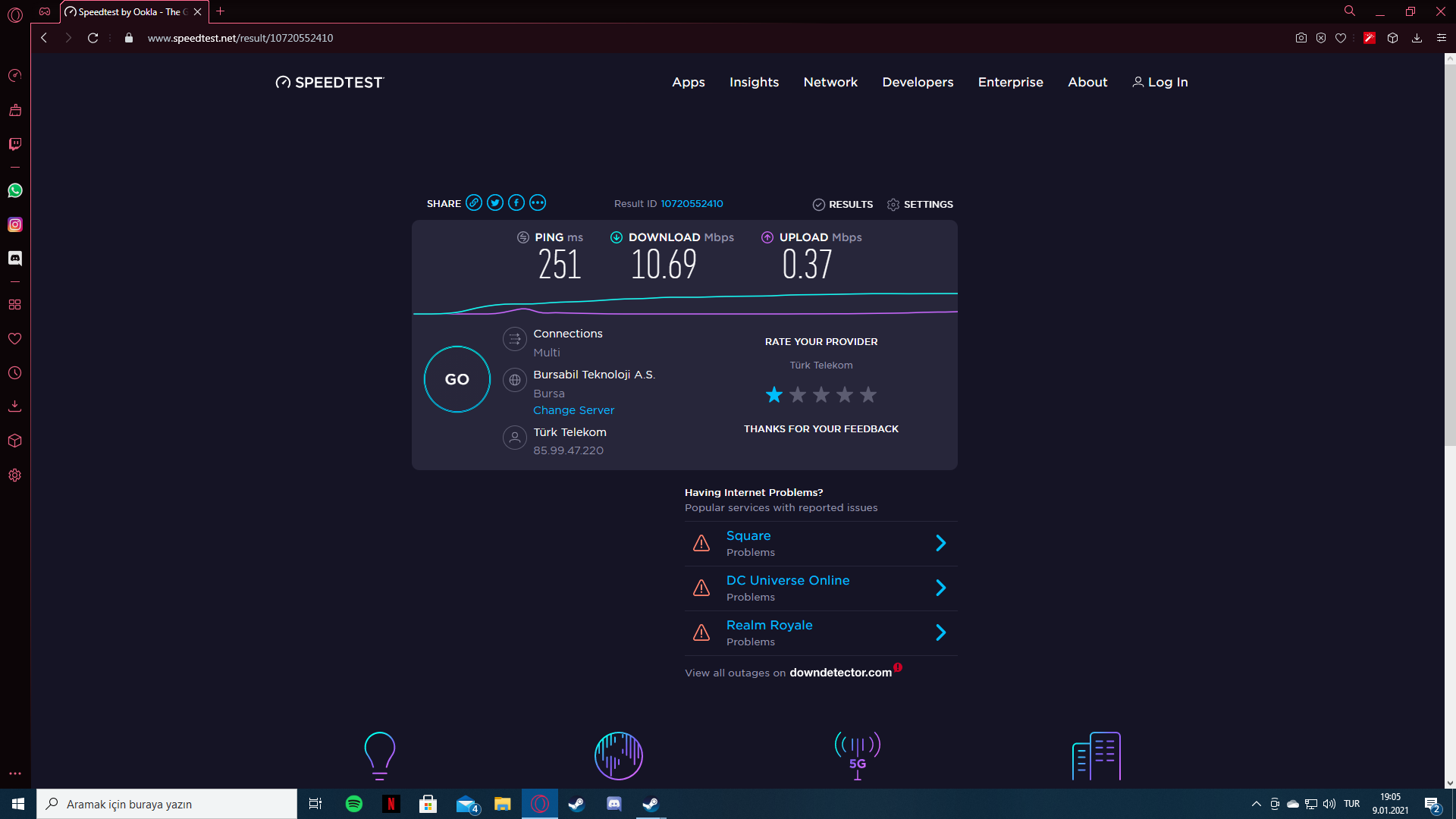Screen dimensions: 1456x819
Task: Open WhatsApp in Opera sidebar
Action: click(x=15, y=190)
